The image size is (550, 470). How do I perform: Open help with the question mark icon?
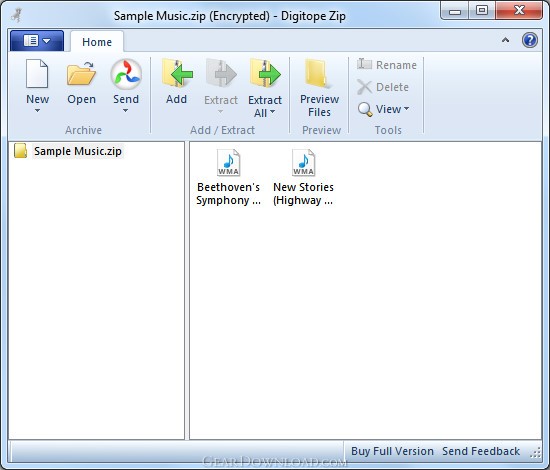point(530,40)
